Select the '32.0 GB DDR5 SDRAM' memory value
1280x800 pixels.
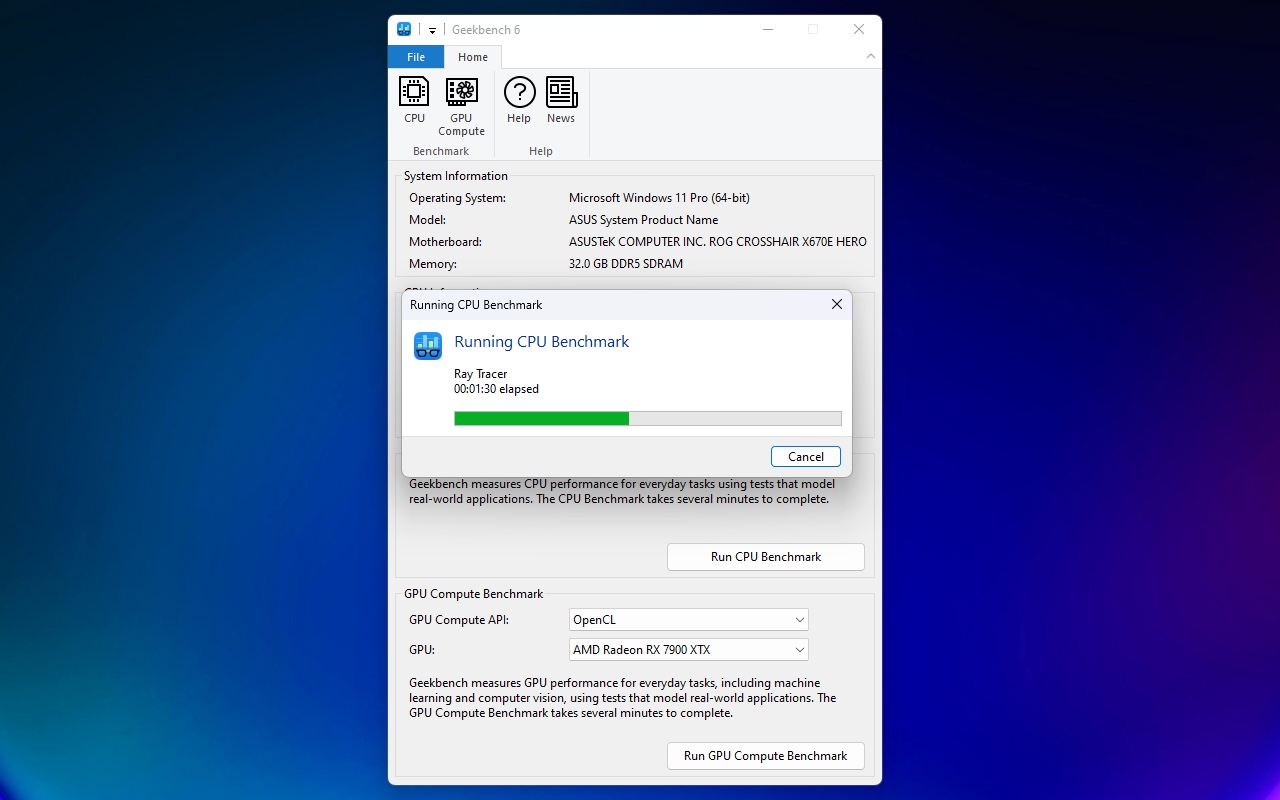click(626, 264)
